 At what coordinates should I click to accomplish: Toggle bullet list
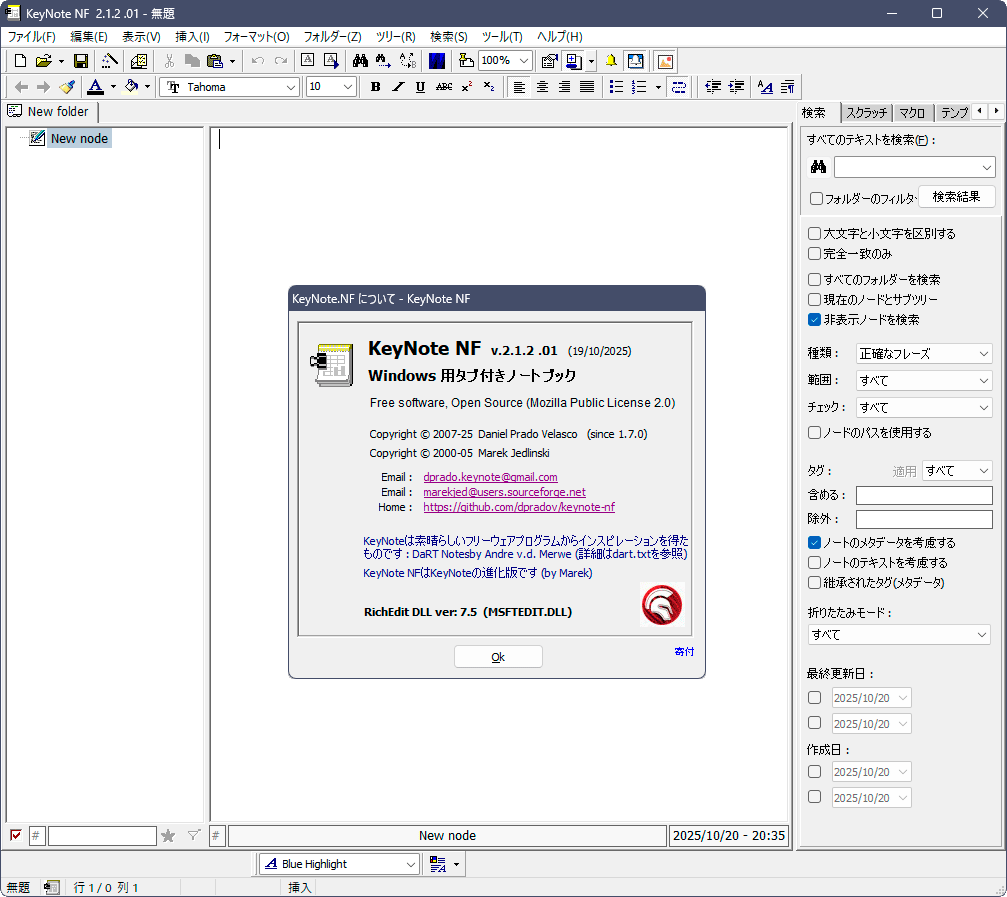[617, 87]
